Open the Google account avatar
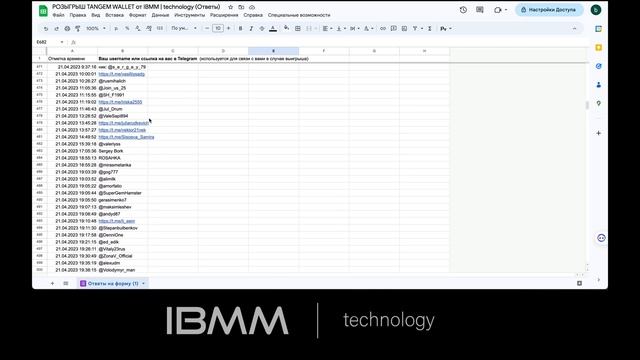 [596, 10]
